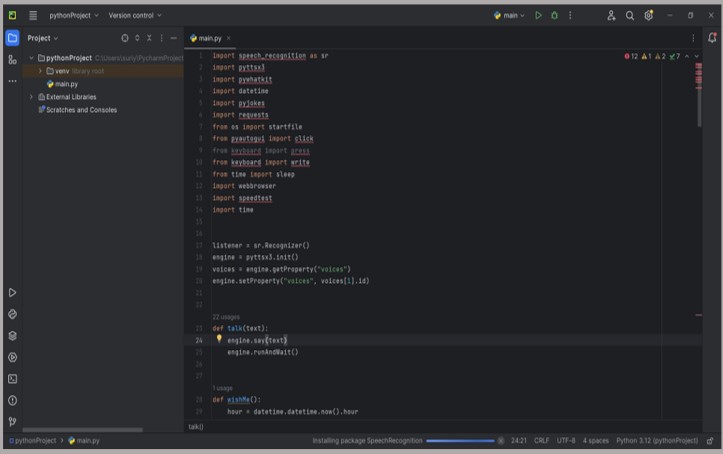Screen dimensions: 723x454
Task: Change CRLF line separator
Action: pyautogui.click(x=541, y=441)
